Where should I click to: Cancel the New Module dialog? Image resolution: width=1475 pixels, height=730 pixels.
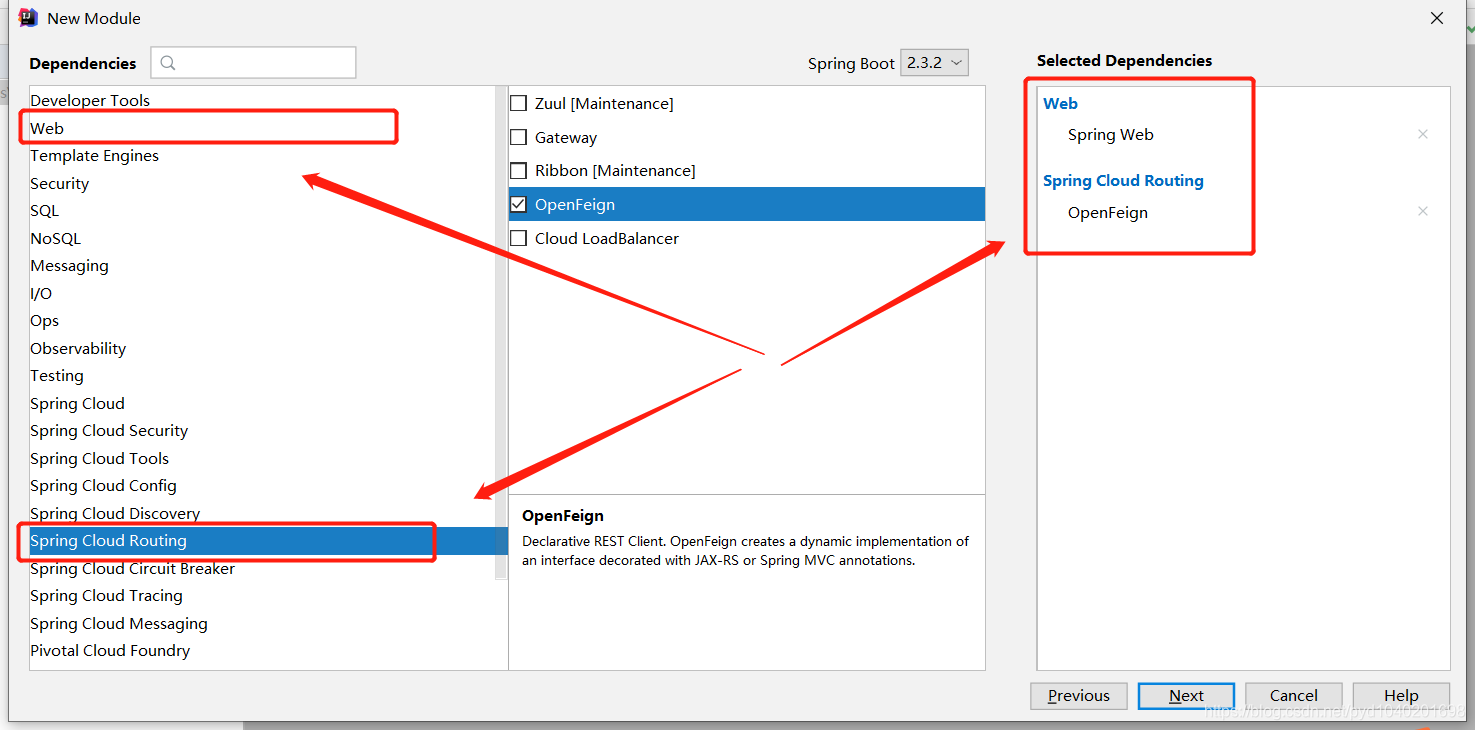click(x=1294, y=696)
